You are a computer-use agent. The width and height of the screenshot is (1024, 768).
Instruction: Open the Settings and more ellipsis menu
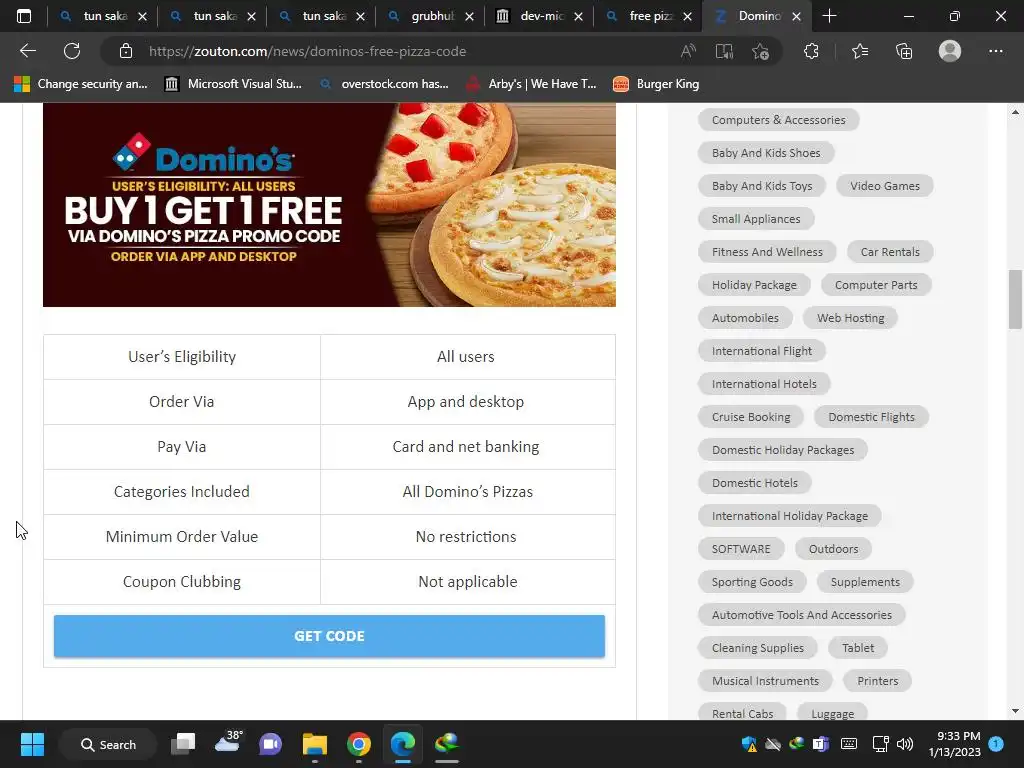pyautogui.click(x=995, y=51)
